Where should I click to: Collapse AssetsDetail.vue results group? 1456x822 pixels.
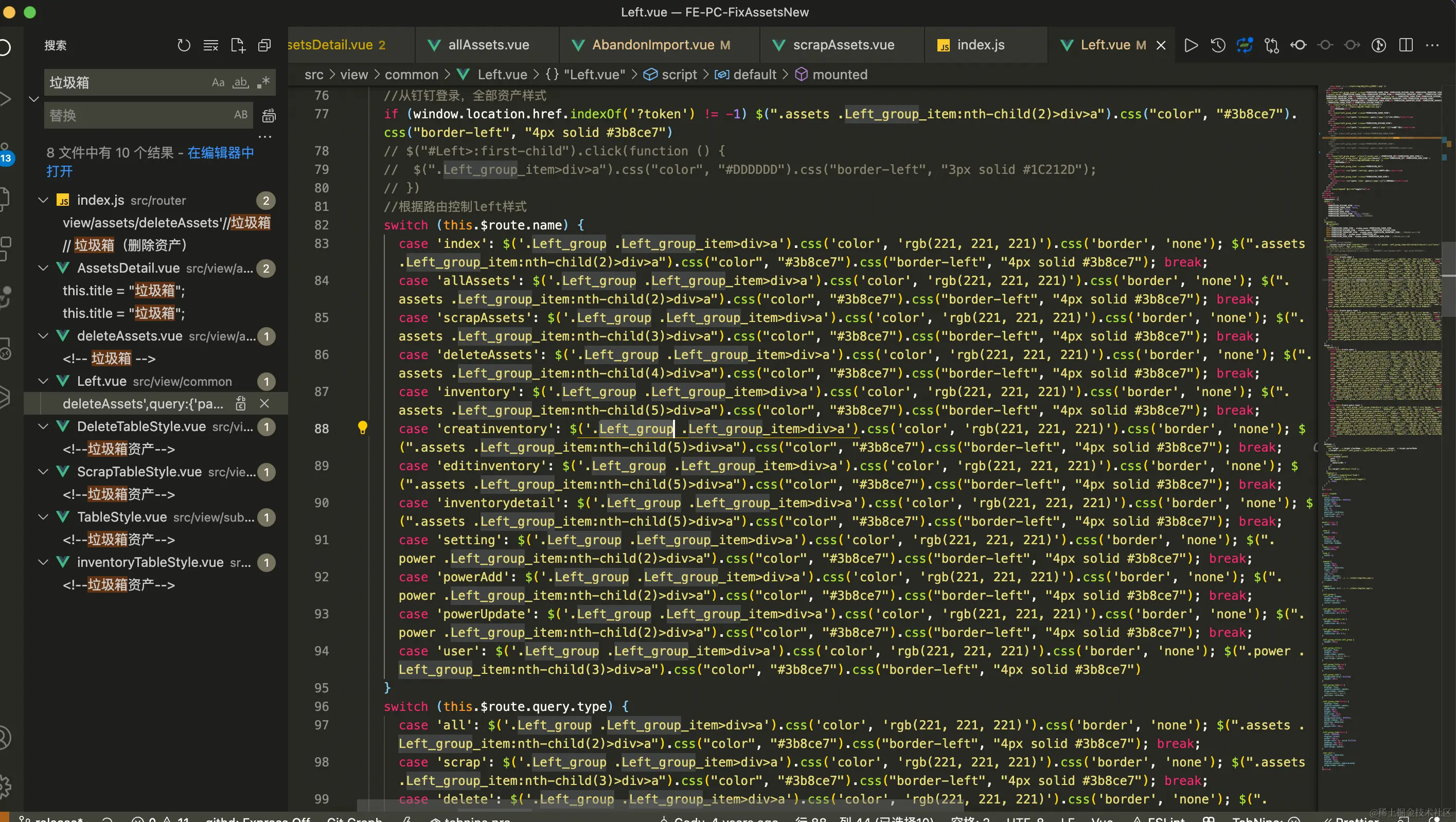43,268
